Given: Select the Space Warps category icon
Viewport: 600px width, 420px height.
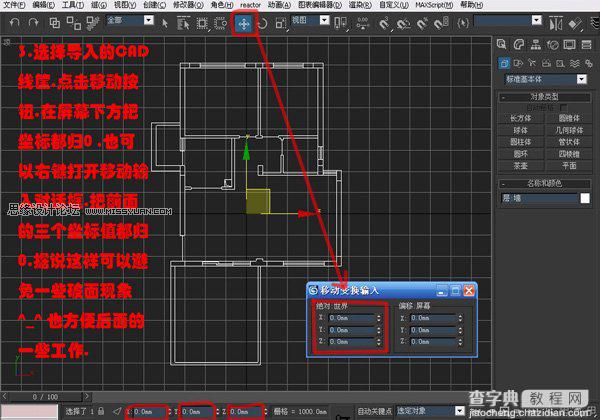Looking at the screenshot, I should click(x=575, y=63).
